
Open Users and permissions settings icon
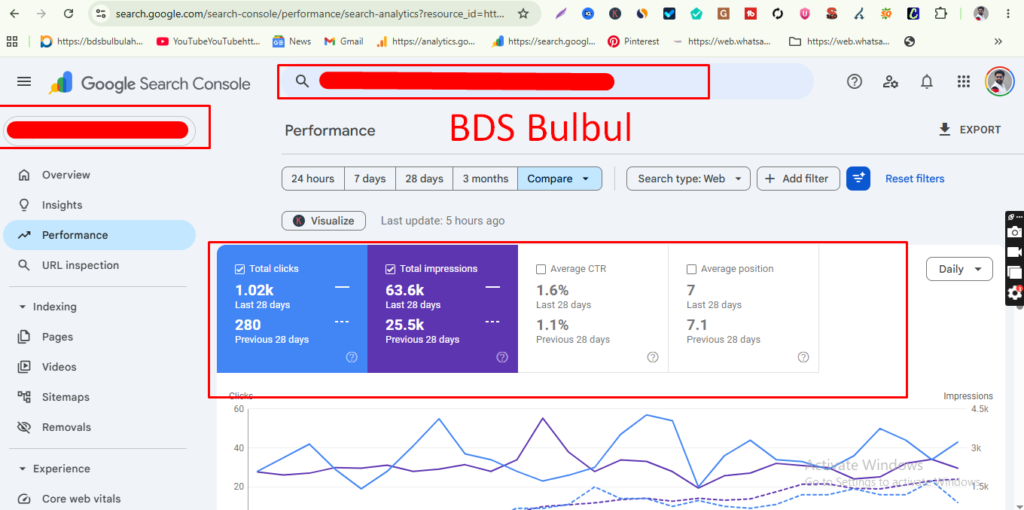point(890,82)
